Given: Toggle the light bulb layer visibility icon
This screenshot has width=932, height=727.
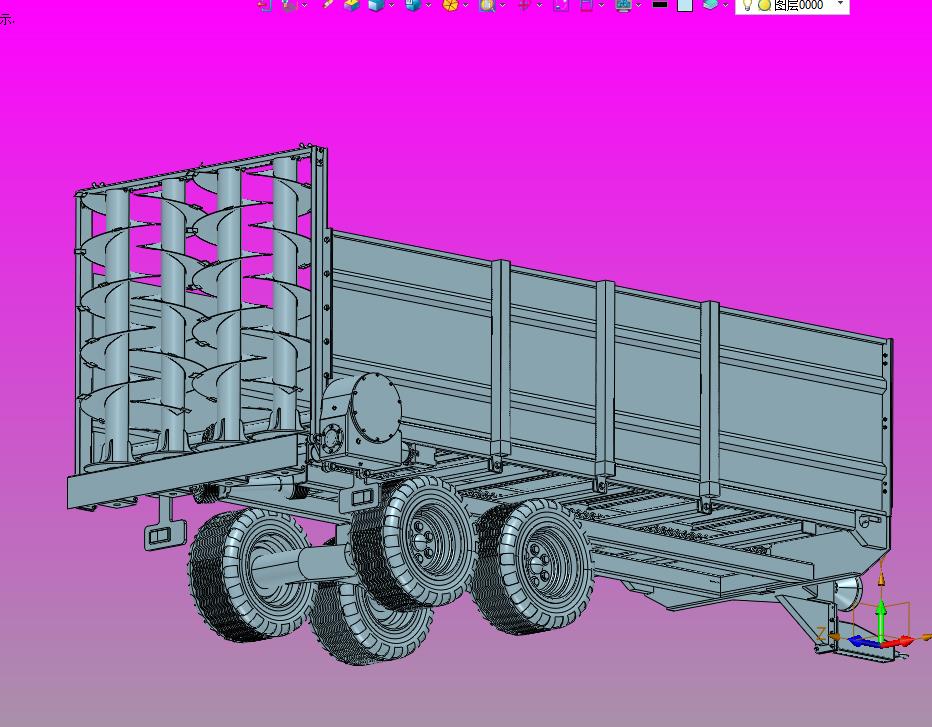Looking at the screenshot, I should point(748,5).
